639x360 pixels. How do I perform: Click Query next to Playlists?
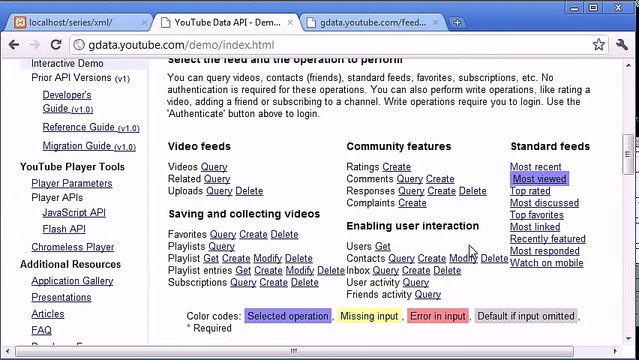(221, 247)
